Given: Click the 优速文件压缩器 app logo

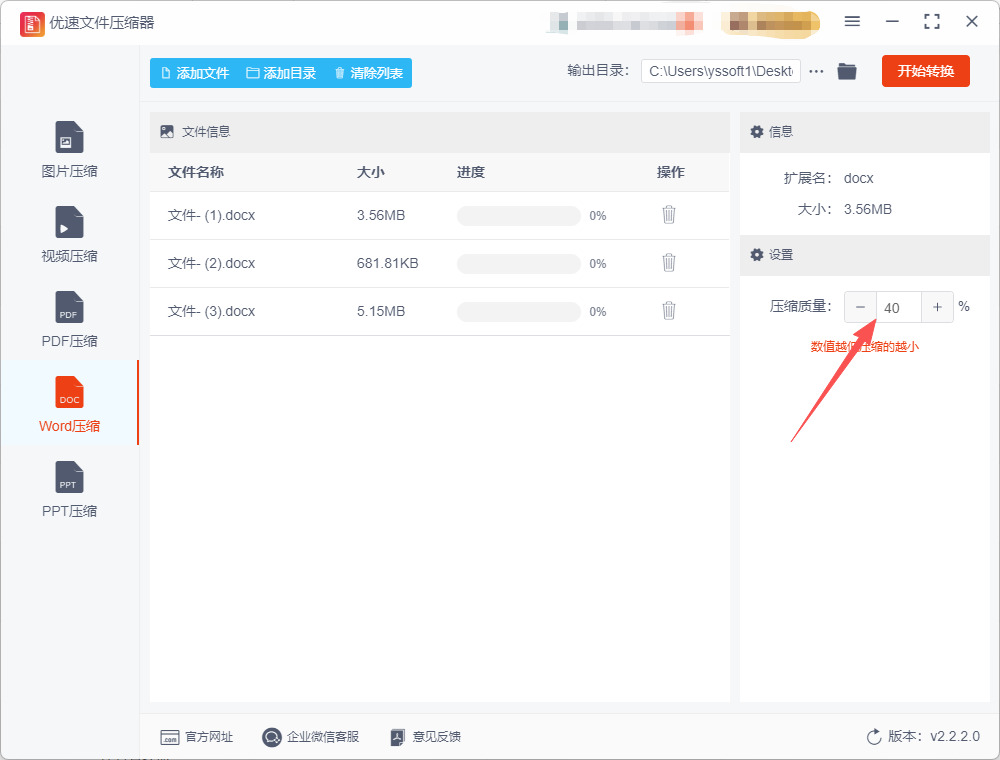Looking at the screenshot, I should (32, 24).
